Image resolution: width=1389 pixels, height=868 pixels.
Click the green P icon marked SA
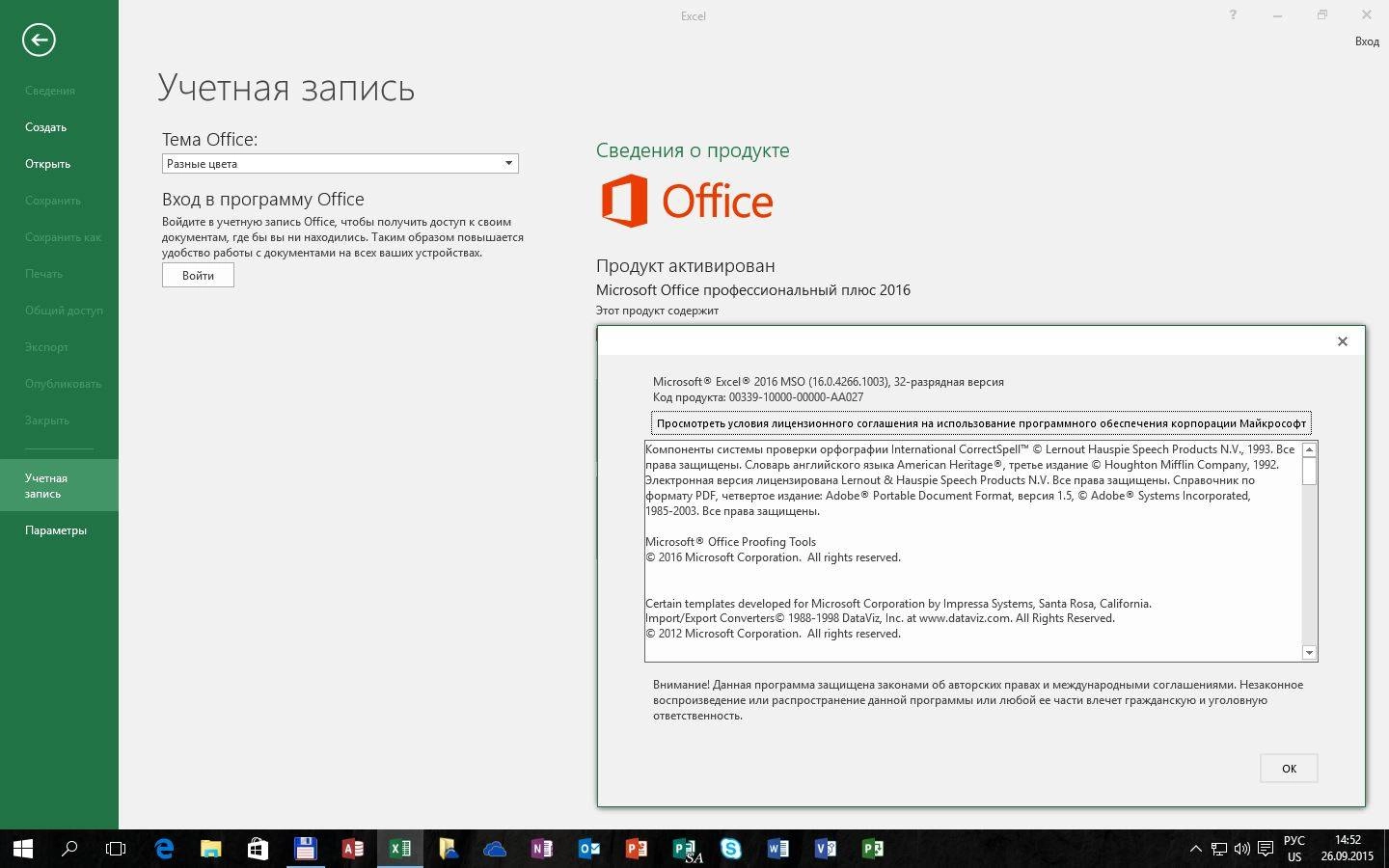[x=685, y=849]
